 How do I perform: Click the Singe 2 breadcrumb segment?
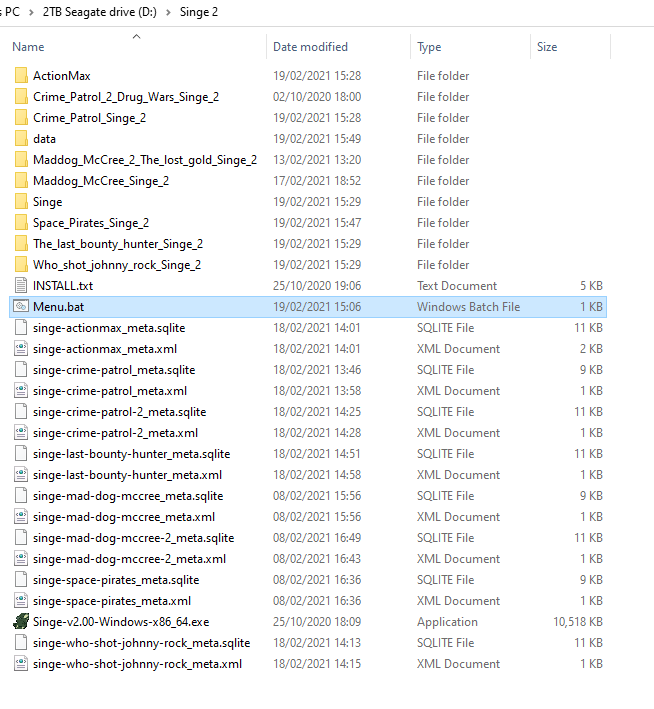tap(199, 12)
